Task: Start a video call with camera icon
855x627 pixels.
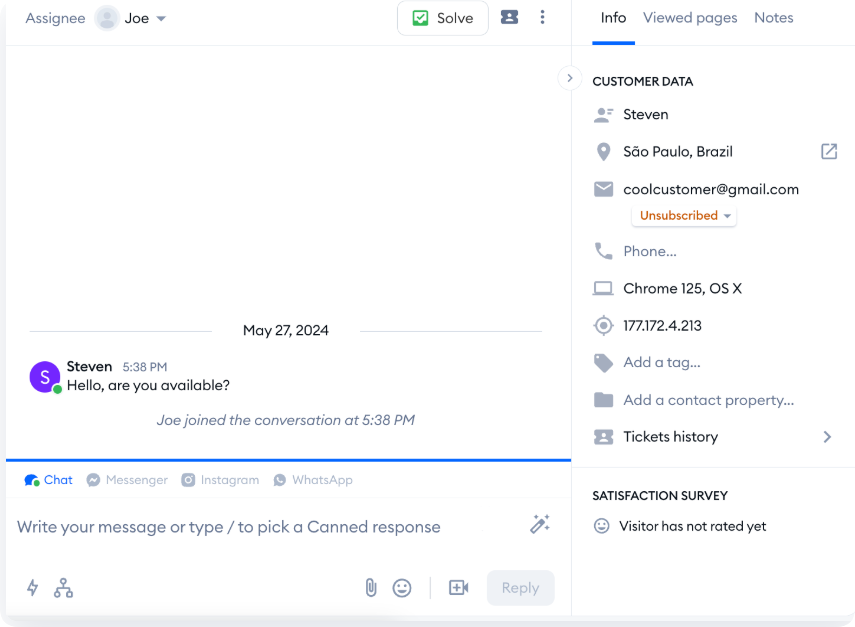Action: coord(458,588)
